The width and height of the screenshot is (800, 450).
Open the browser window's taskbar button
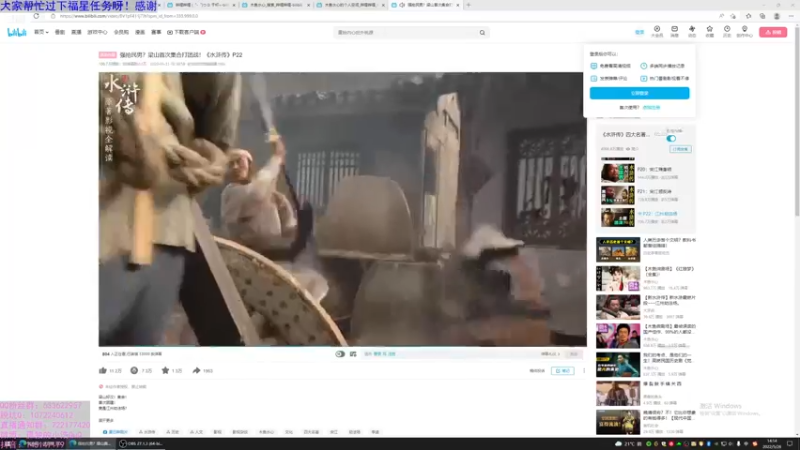tap(93, 444)
